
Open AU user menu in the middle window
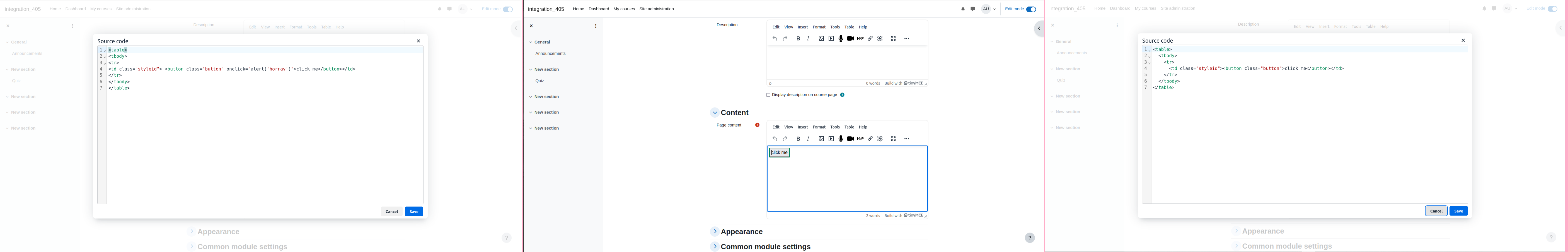coord(989,9)
